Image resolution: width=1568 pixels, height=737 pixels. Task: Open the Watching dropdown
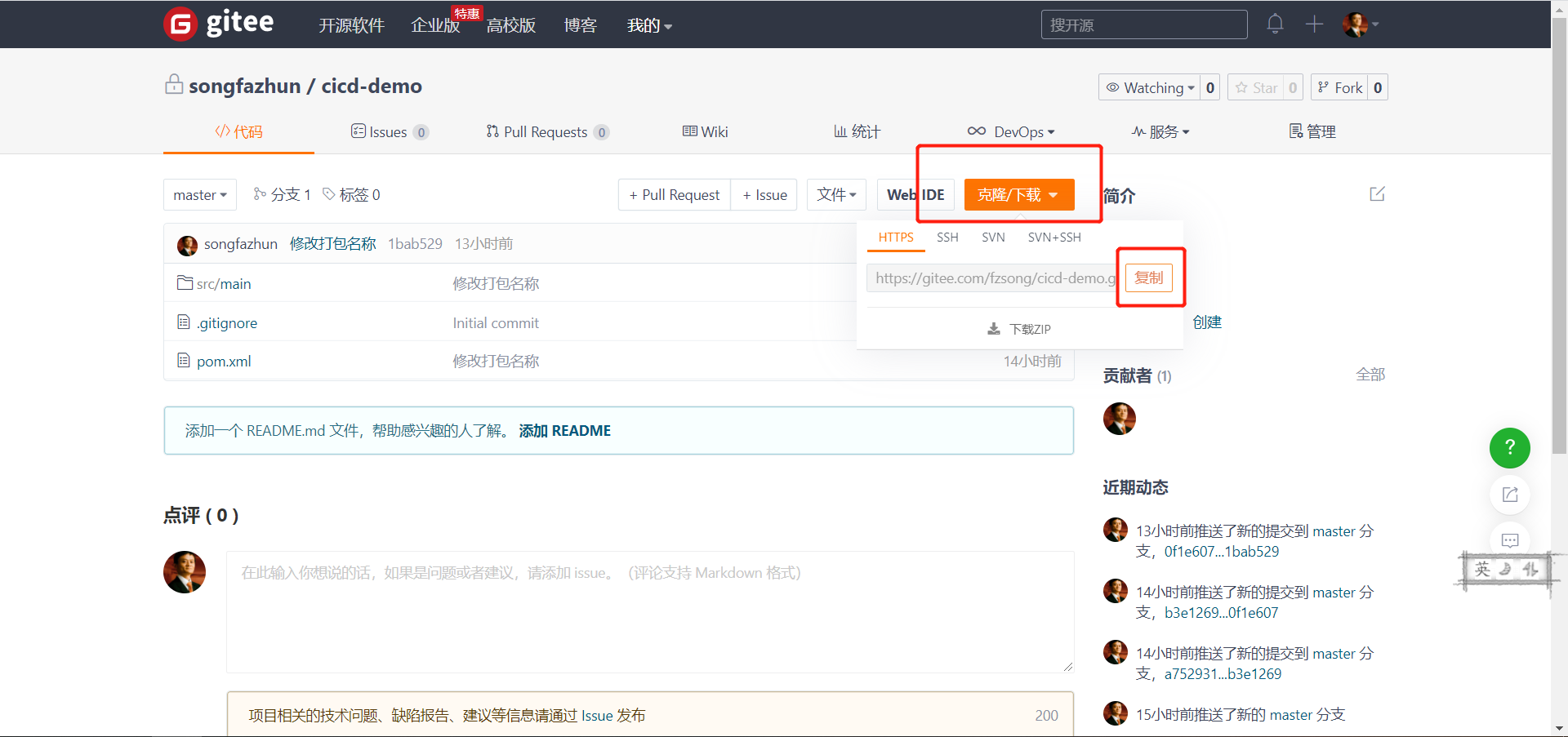pyautogui.click(x=1150, y=87)
